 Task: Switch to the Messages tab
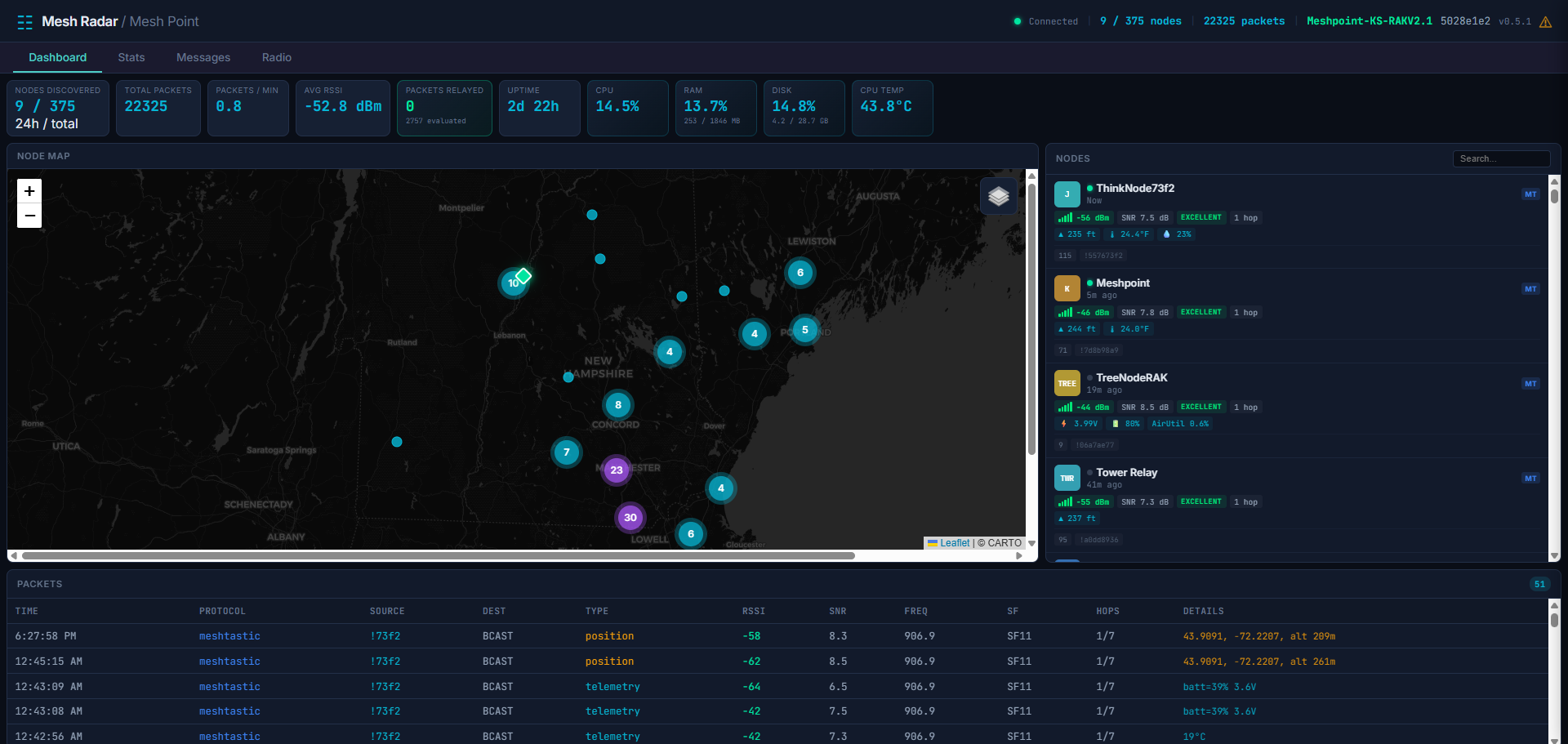tap(203, 57)
